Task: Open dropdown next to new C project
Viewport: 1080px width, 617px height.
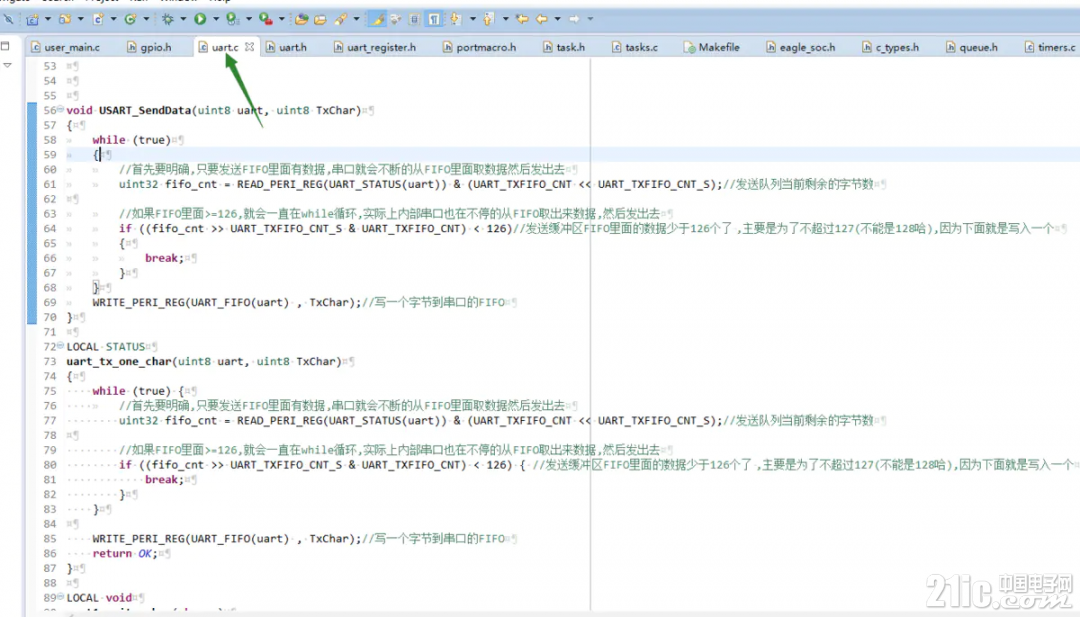Action: [x=48, y=19]
